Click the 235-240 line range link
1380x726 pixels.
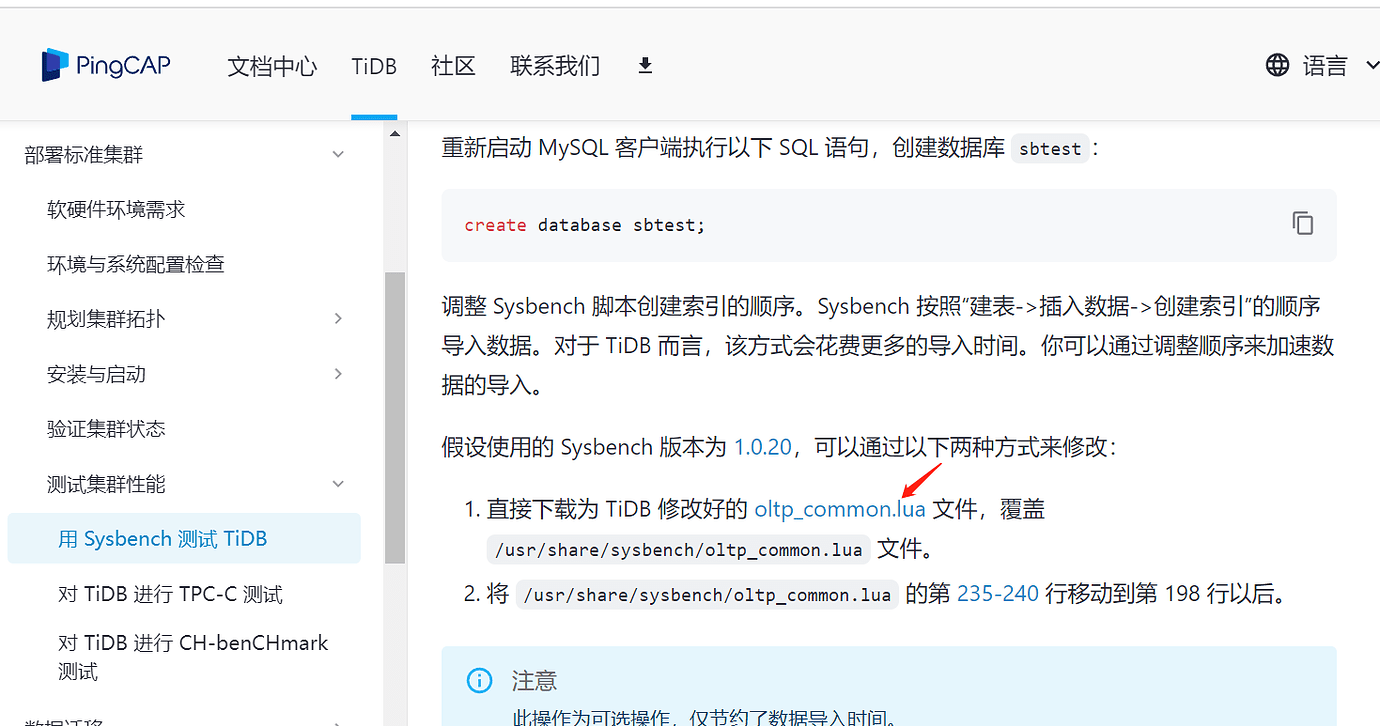(x=997, y=594)
